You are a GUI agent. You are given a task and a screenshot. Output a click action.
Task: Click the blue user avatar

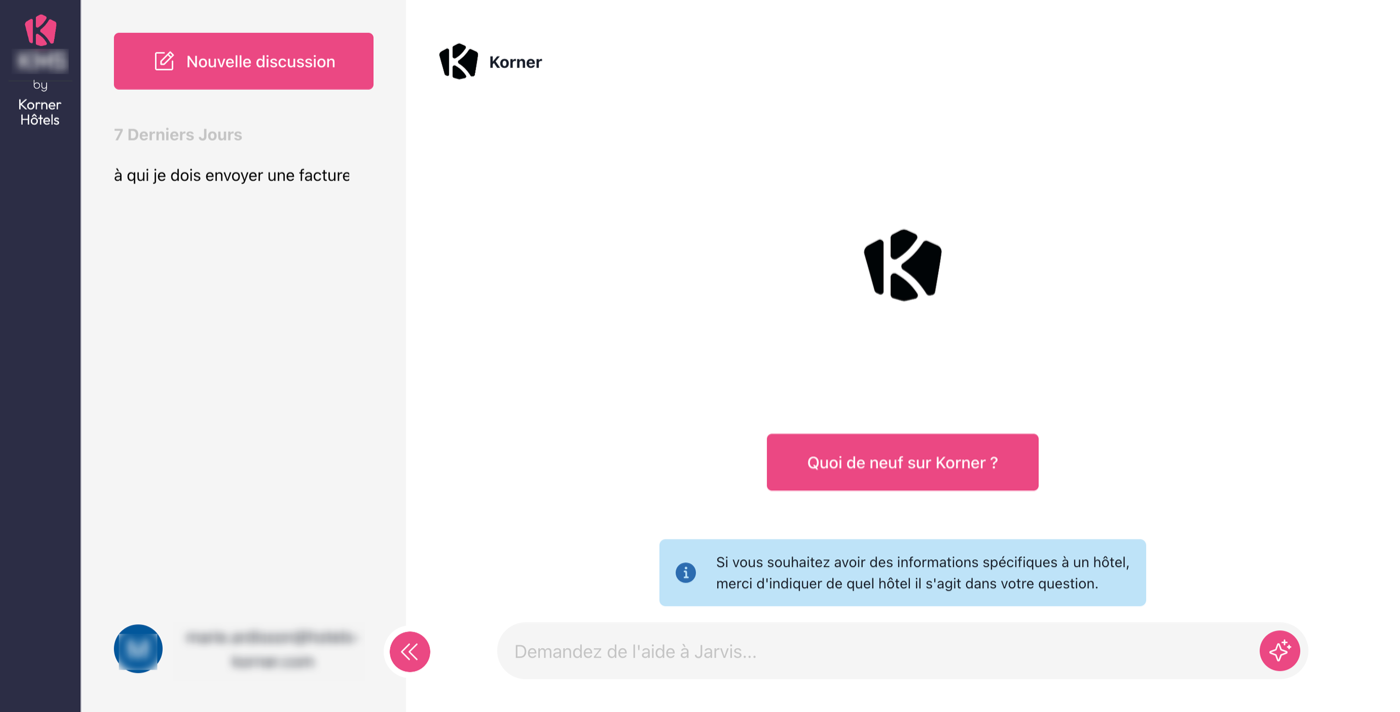pos(138,649)
